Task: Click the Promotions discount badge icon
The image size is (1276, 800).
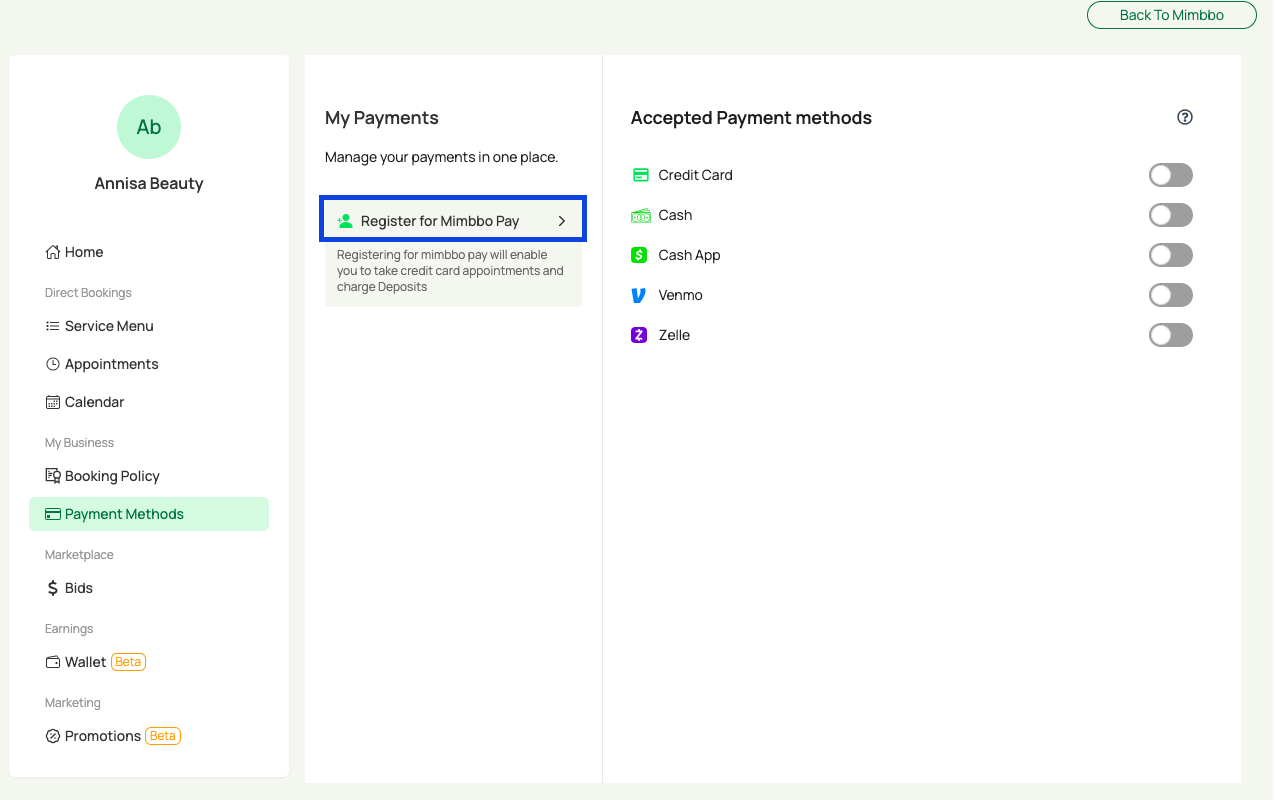Action: pyautogui.click(x=53, y=736)
